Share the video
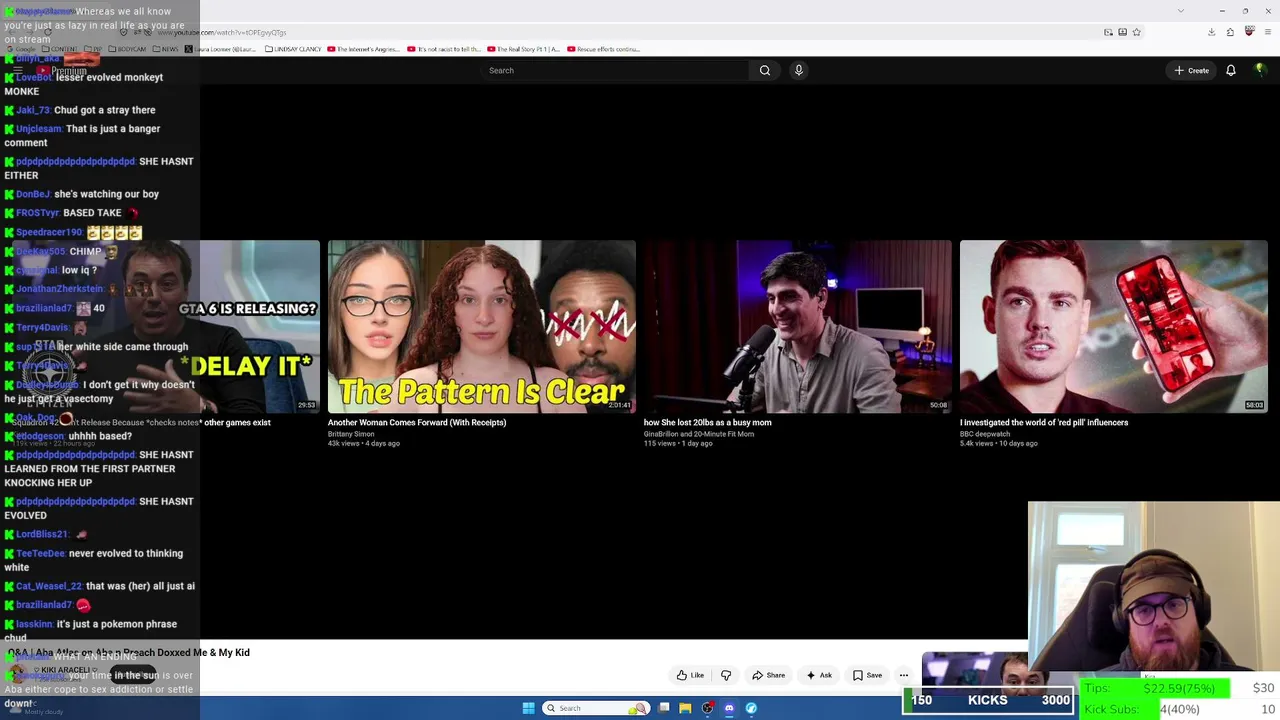 769,675
